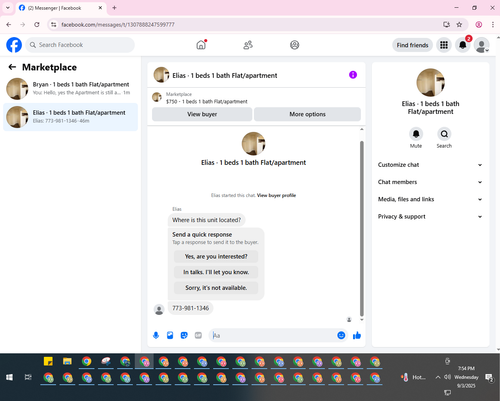Open Task View on taskbar

[x=28, y=377]
